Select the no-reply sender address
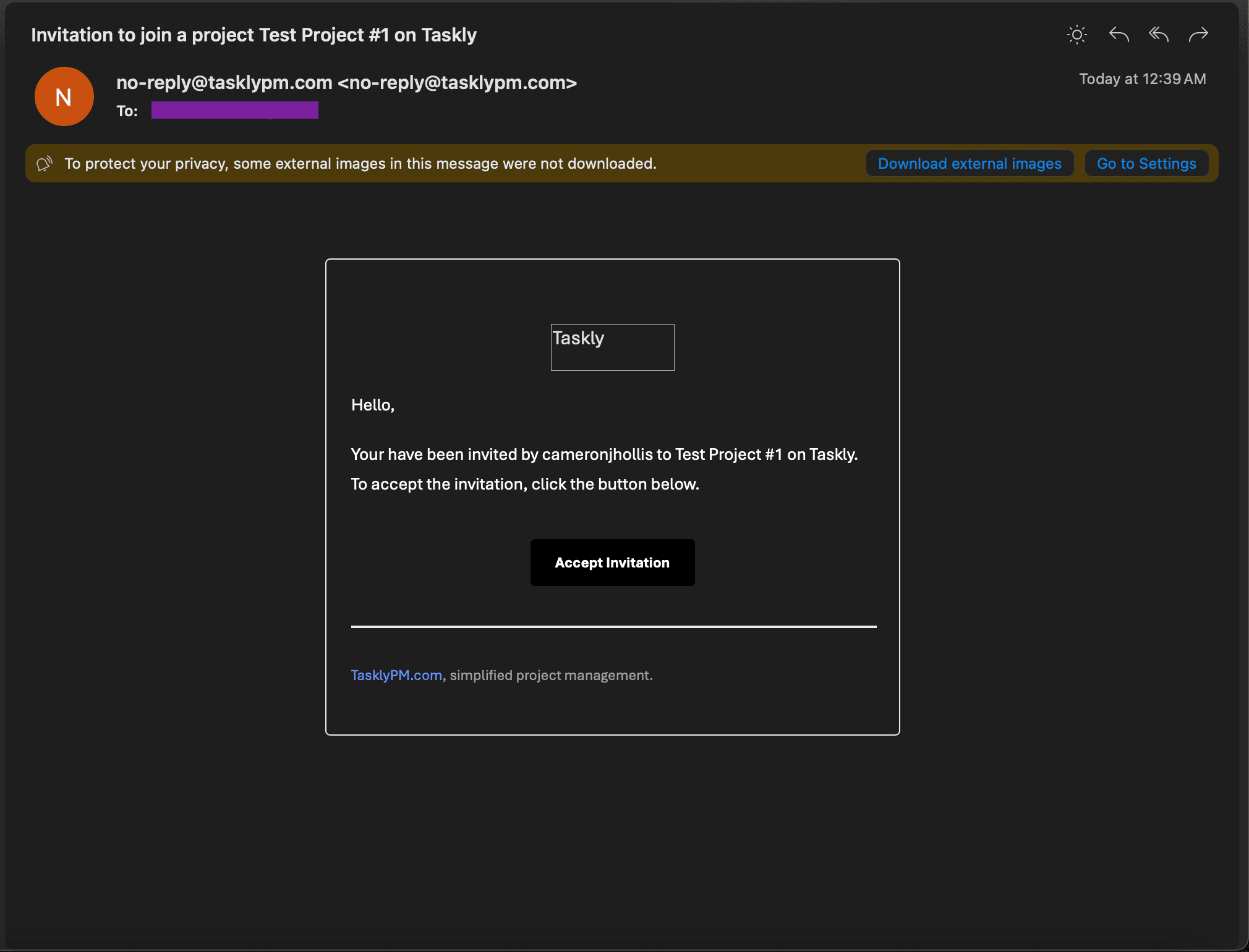 [x=346, y=83]
